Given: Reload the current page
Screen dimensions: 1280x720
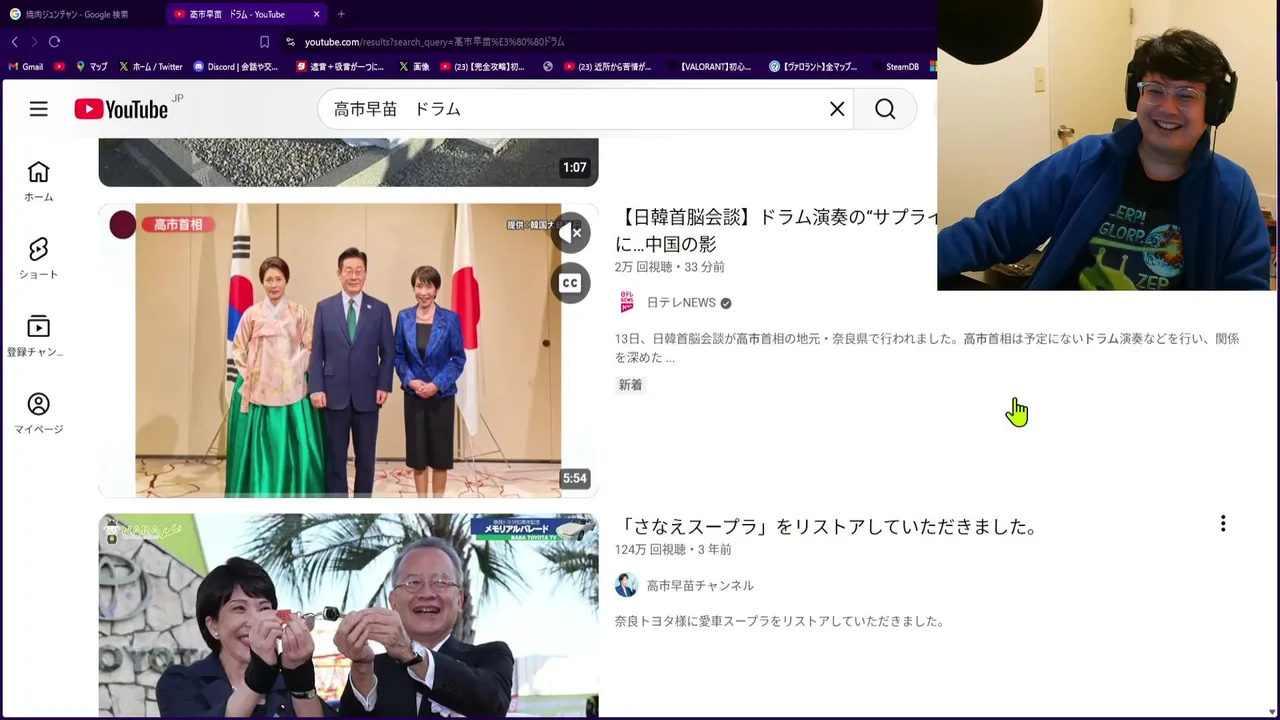Looking at the screenshot, I should [54, 42].
